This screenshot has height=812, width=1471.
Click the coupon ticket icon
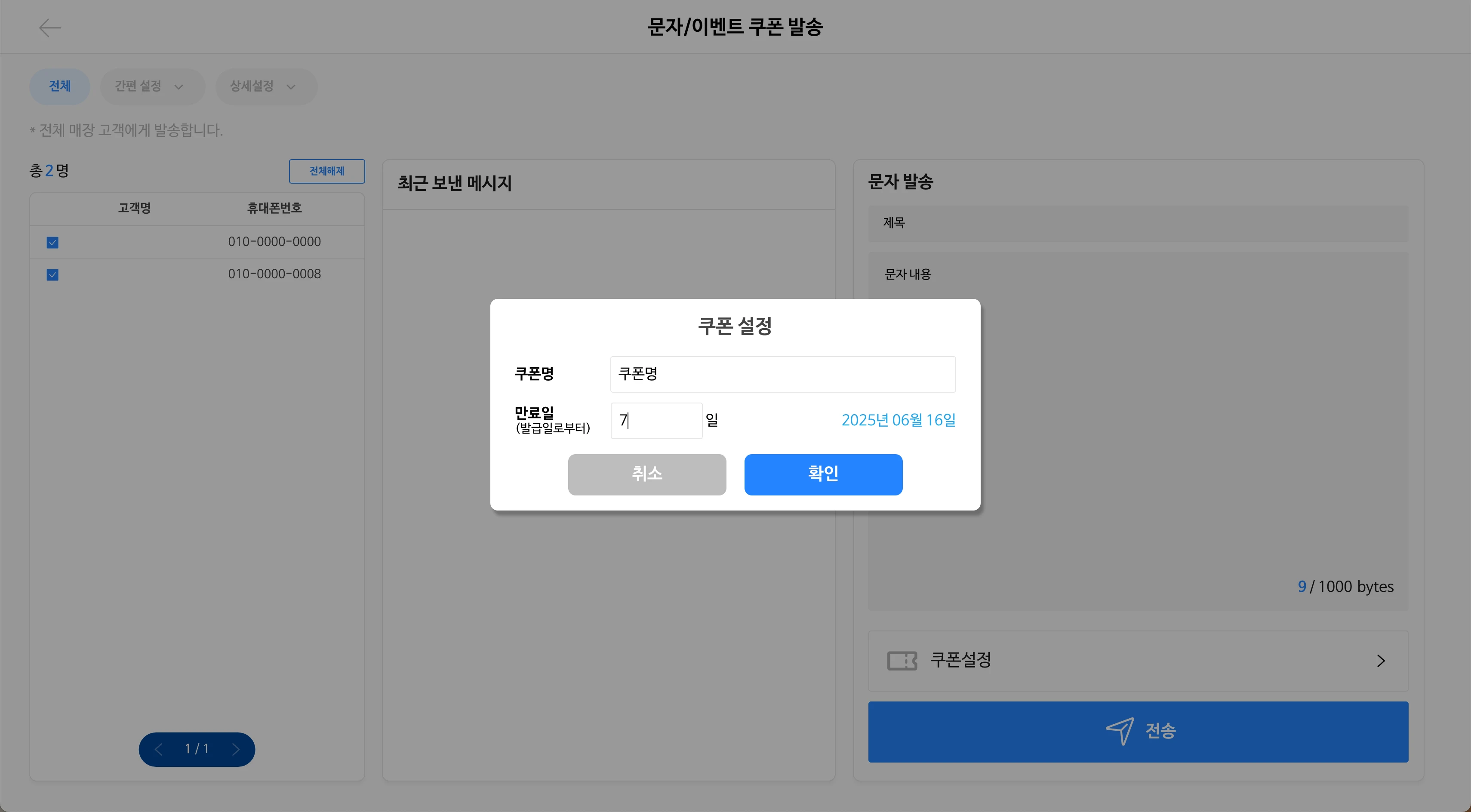902,661
